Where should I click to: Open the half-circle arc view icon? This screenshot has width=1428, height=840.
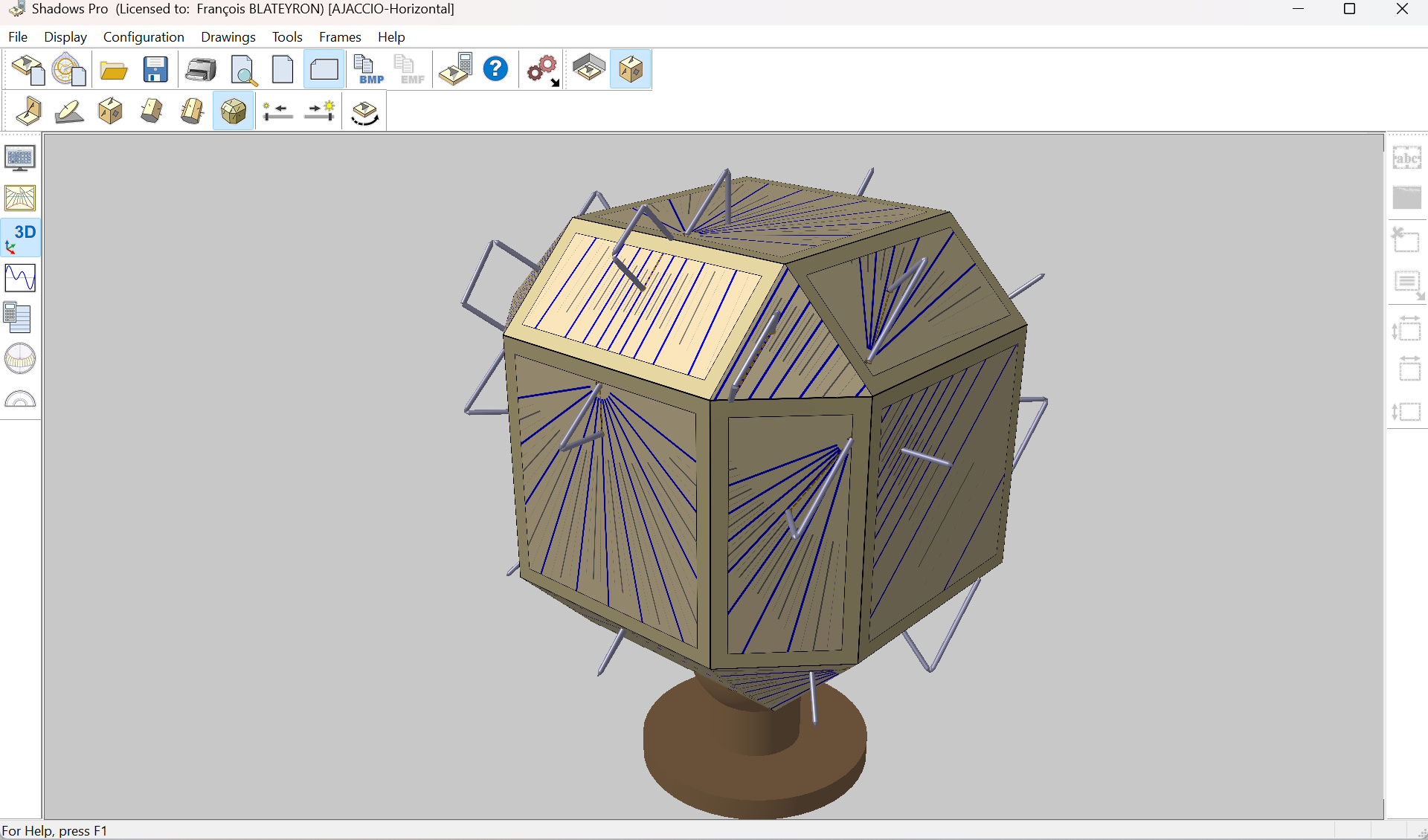coord(20,400)
